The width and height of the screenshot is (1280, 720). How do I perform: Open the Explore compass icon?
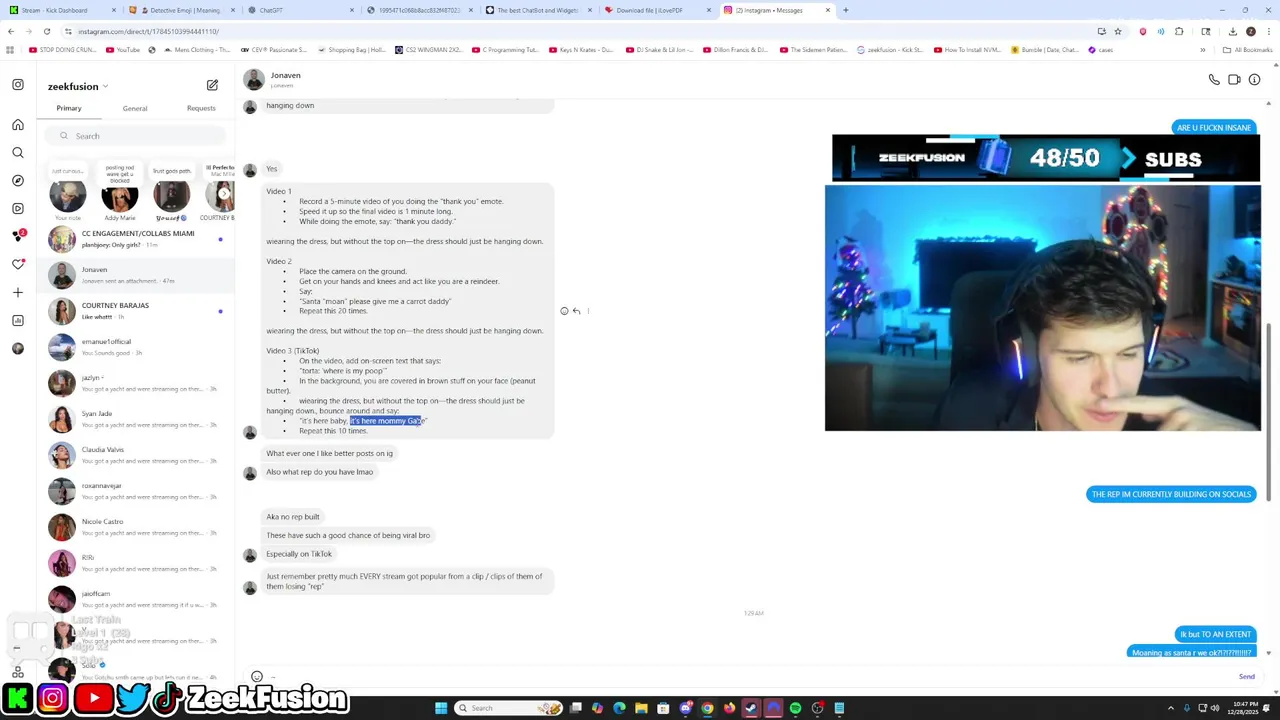point(18,181)
